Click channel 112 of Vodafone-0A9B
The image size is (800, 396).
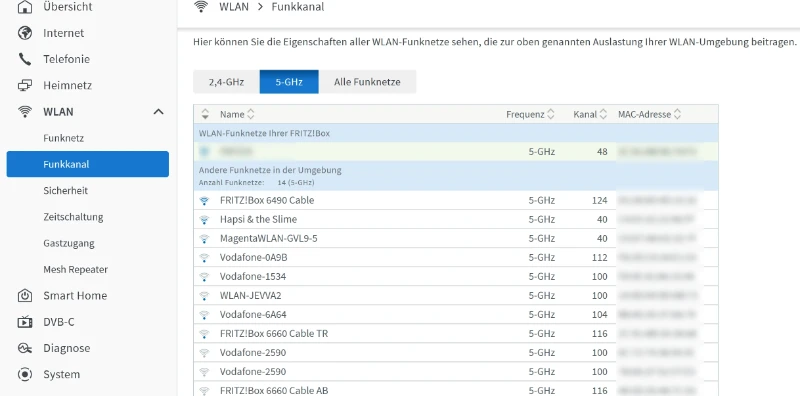tap(599, 258)
